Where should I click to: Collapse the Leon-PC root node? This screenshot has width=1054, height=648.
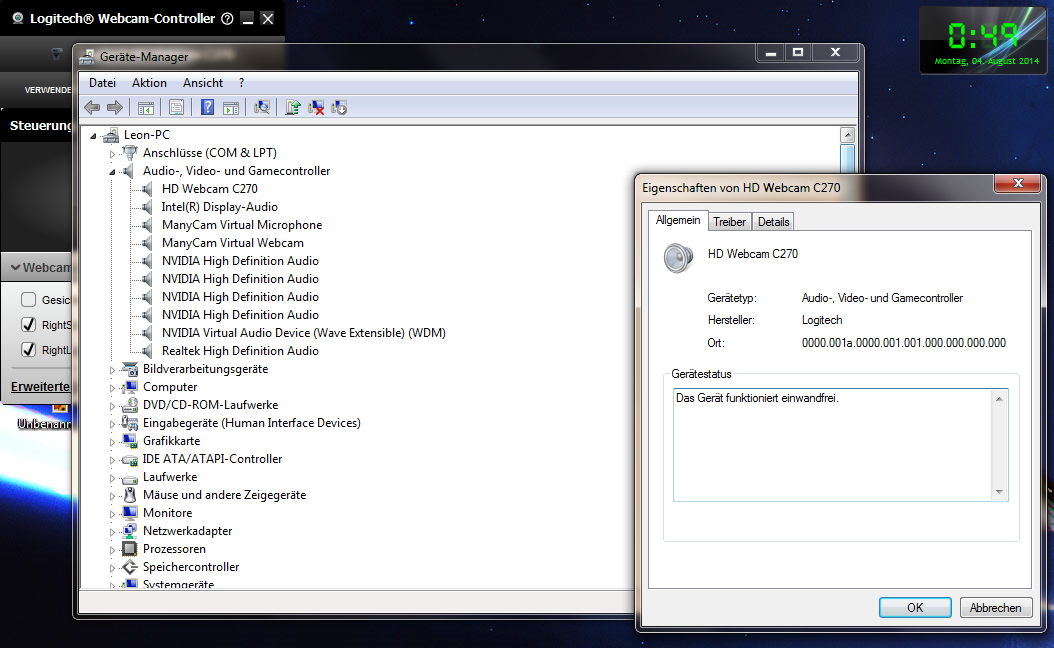[x=93, y=136]
